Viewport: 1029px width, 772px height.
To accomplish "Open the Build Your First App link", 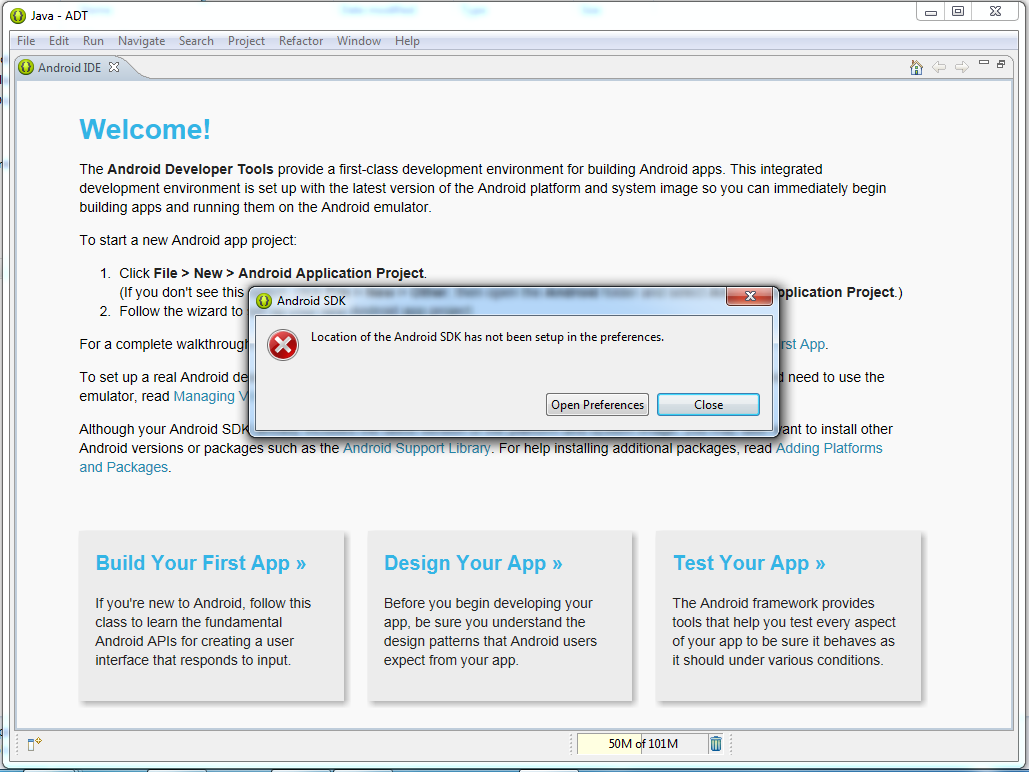I will click(x=201, y=563).
